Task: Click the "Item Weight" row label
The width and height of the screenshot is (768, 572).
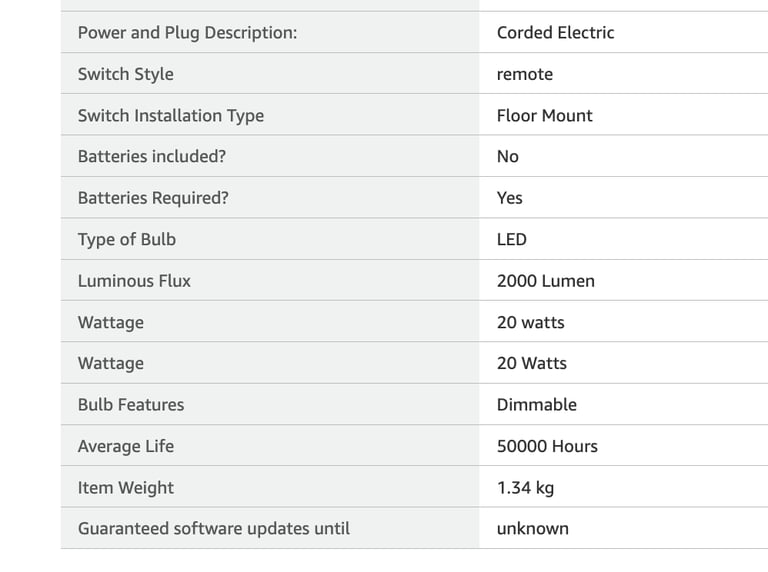Action: pyautogui.click(x=125, y=488)
